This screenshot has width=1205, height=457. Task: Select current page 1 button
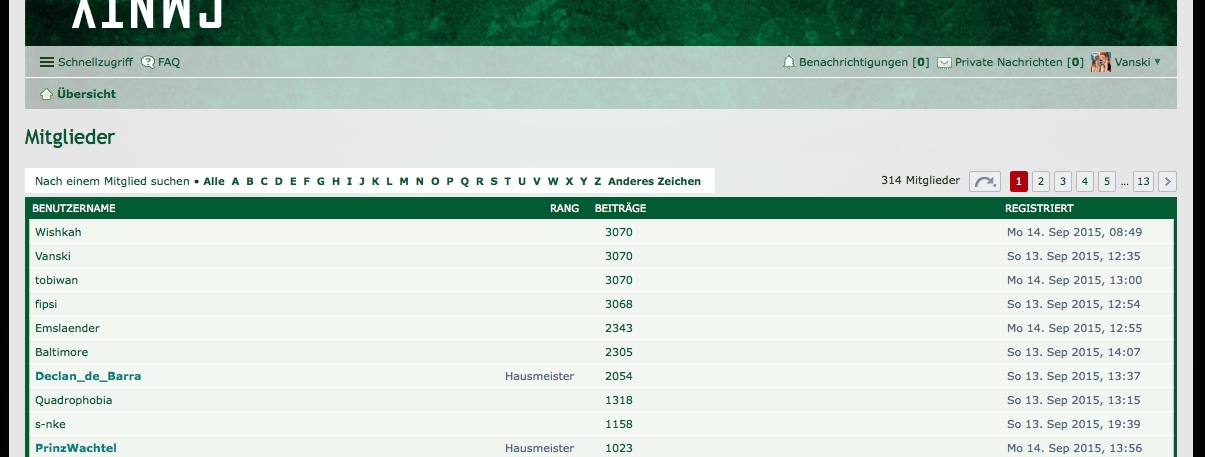(1019, 181)
